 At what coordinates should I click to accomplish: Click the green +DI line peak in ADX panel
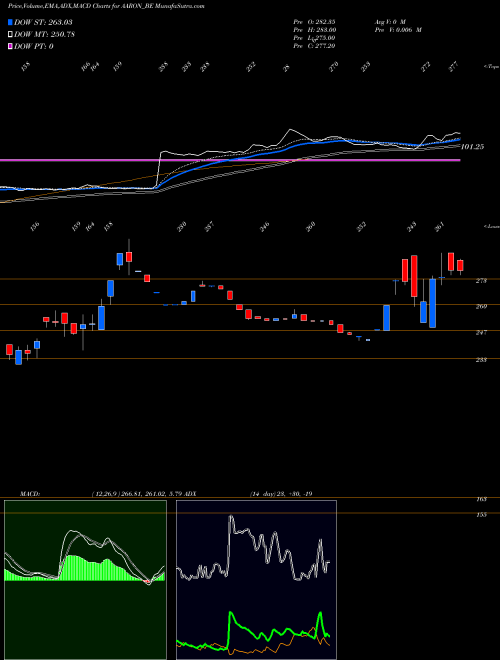[x=230, y=613]
